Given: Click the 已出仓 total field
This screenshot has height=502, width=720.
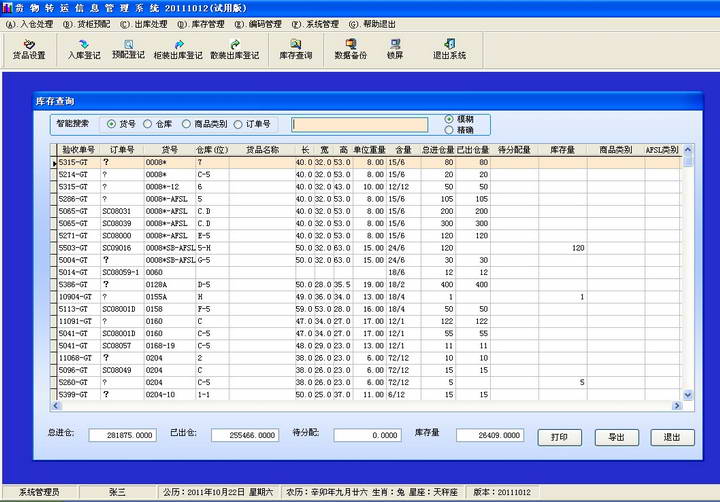Looking at the screenshot, I should click(x=245, y=435).
